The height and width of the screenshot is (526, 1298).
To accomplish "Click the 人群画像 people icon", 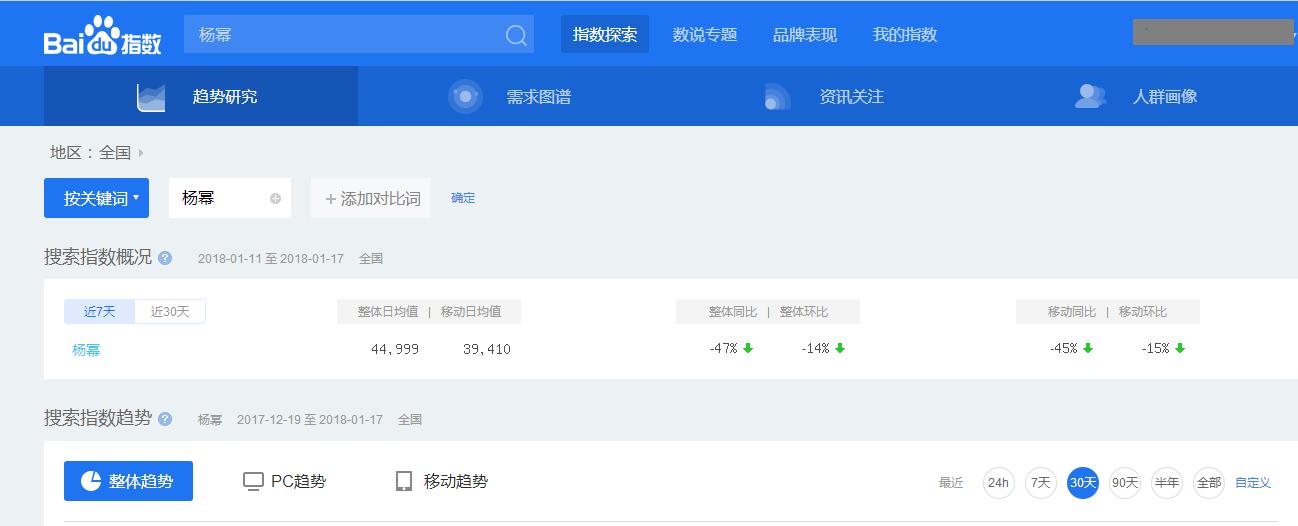I will [x=1090, y=97].
